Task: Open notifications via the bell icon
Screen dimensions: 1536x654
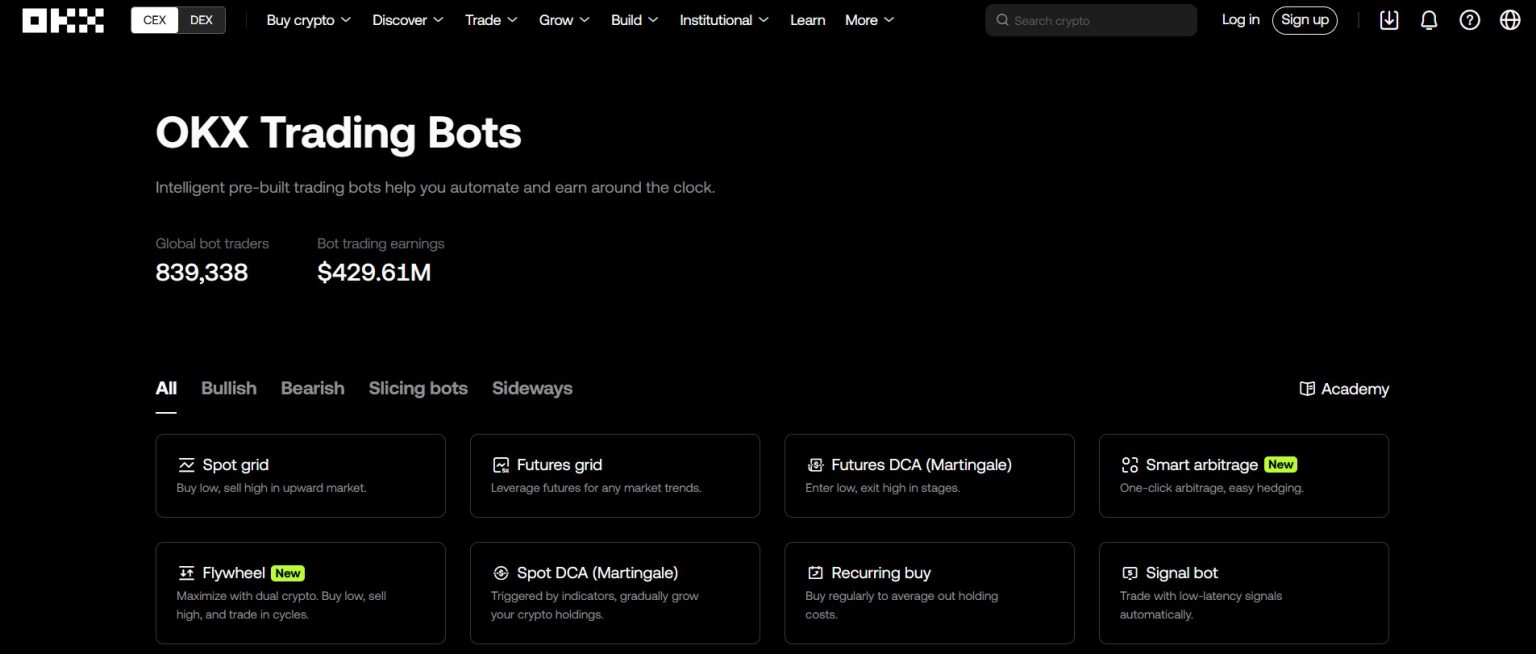Action: click(x=1429, y=19)
